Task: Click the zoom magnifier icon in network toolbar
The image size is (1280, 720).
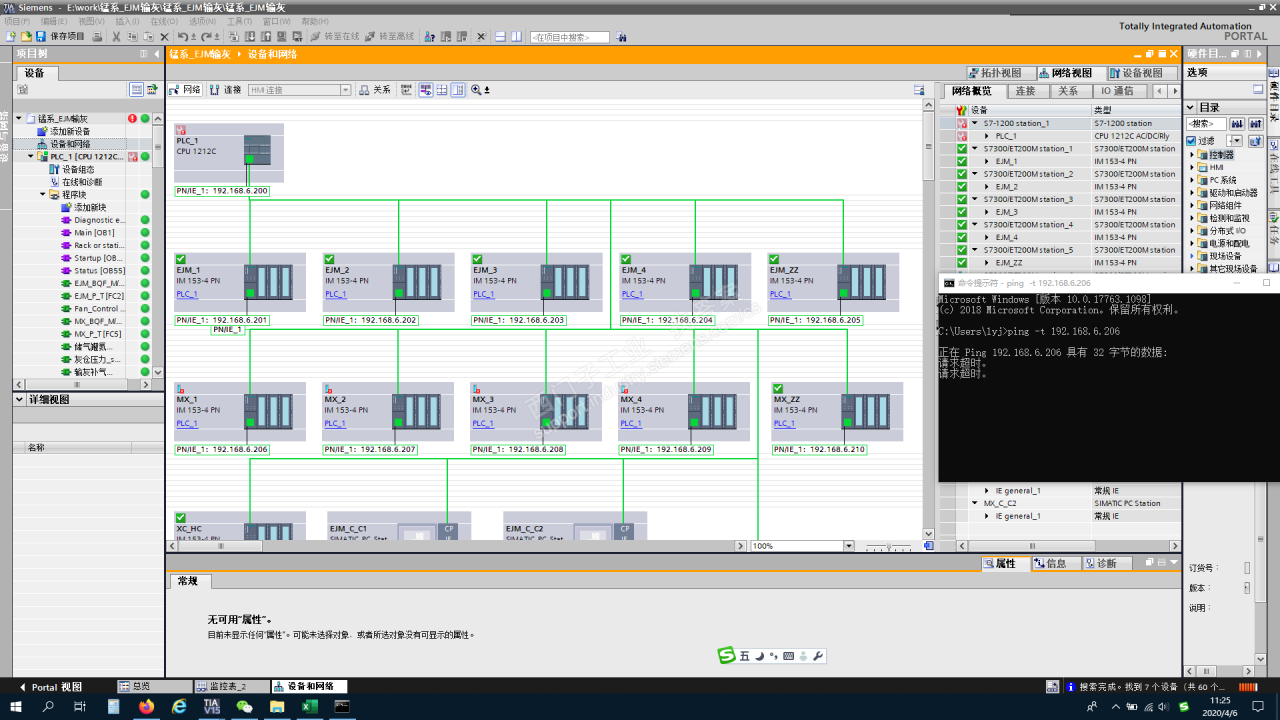Action: click(476, 90)
